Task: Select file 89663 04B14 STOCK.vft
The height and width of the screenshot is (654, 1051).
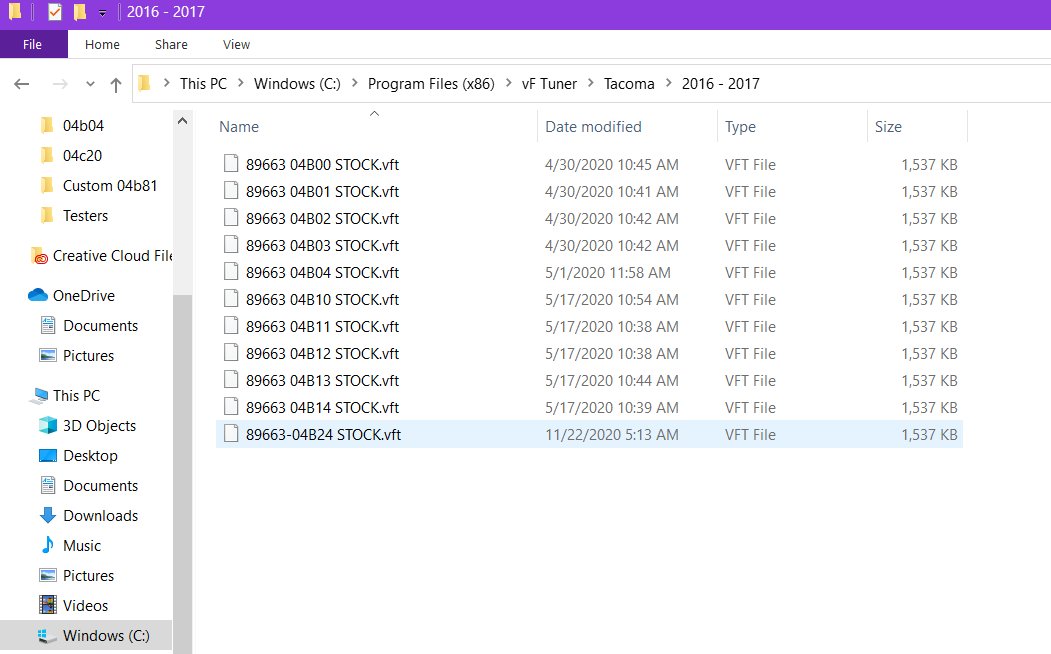Action: coord(322,407)
